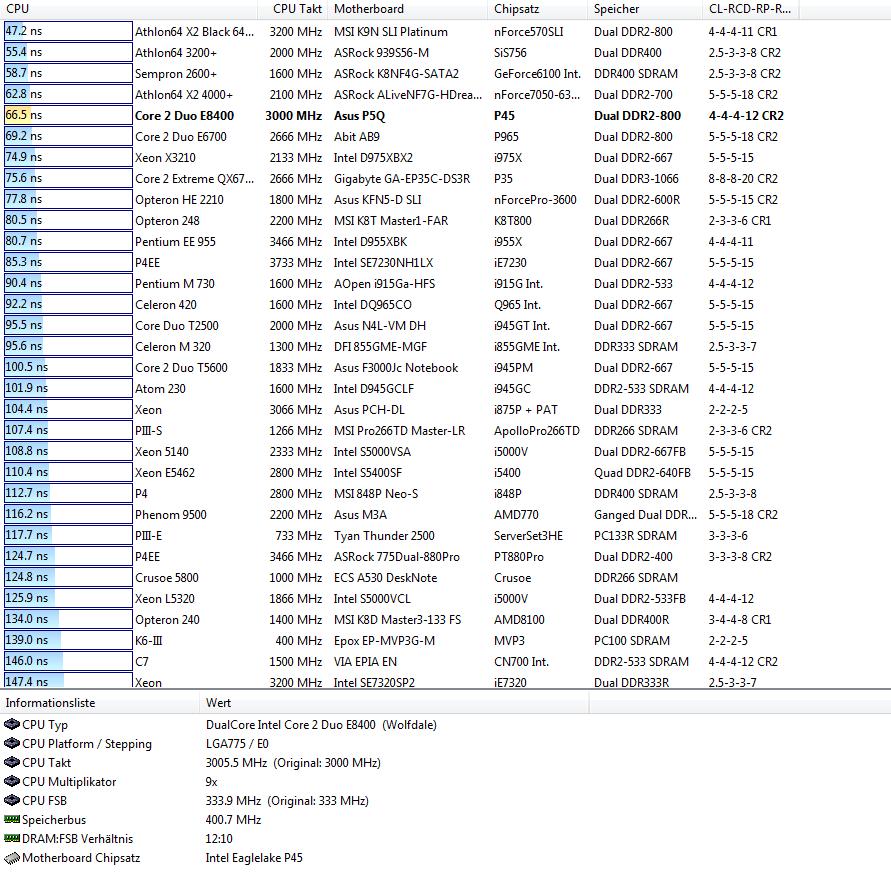Select Xeon X3210 row
Image resolution: width=891 pixels, height=874 pixels.
point(398,158)
